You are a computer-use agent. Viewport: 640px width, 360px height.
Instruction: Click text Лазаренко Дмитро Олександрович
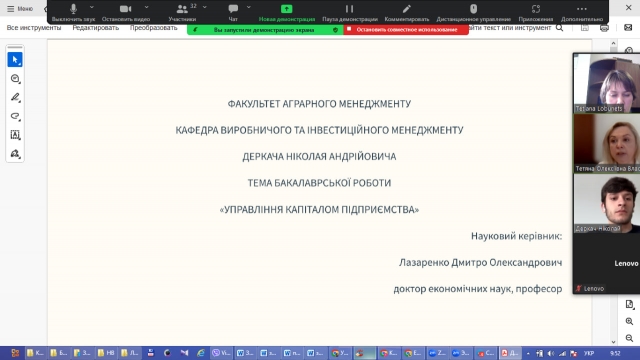click(x=480, y=262)
